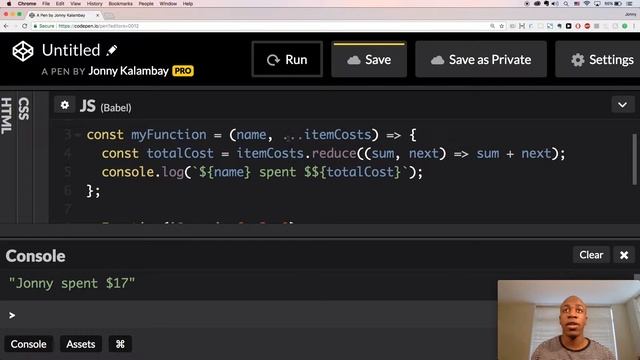This screenshot has height=360, width=640.
Task: Save the pen
Action: click(369, 59)
